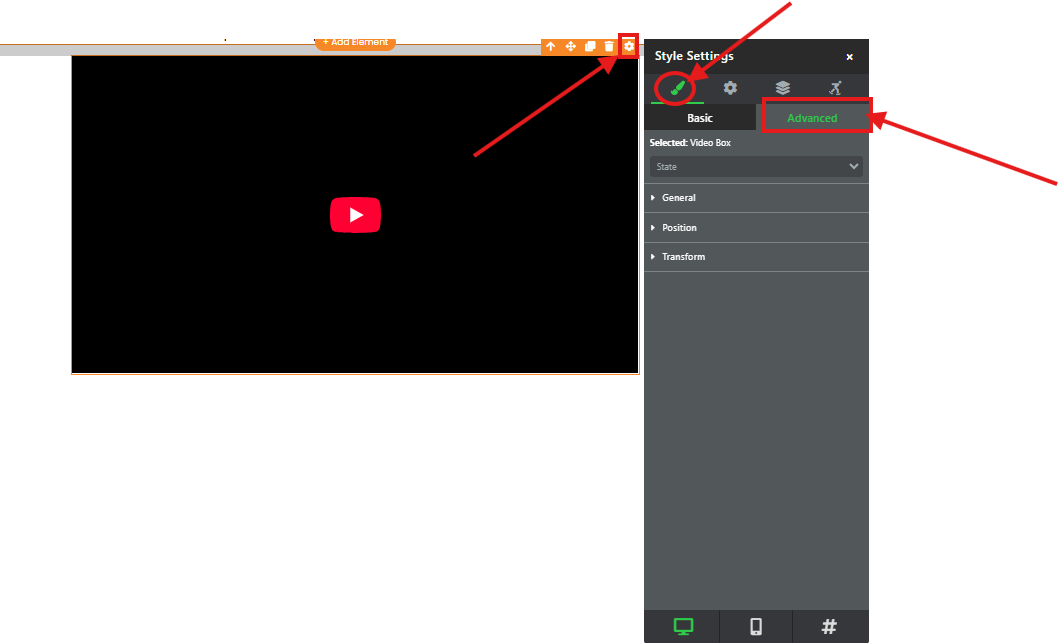Open the gear settings tab in Style Settings
Viewport: 1058px width, 643px height.
730,88
